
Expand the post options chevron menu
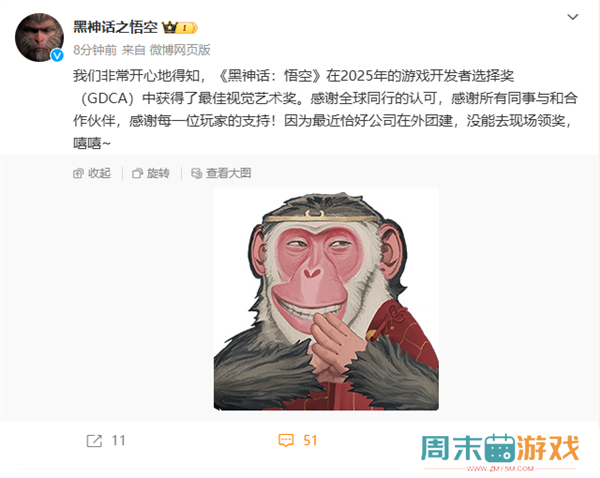click(x=572, y=17)
